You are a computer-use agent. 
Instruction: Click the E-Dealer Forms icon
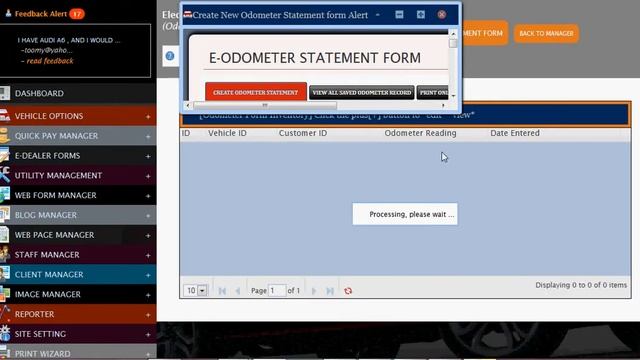point(4,155)
